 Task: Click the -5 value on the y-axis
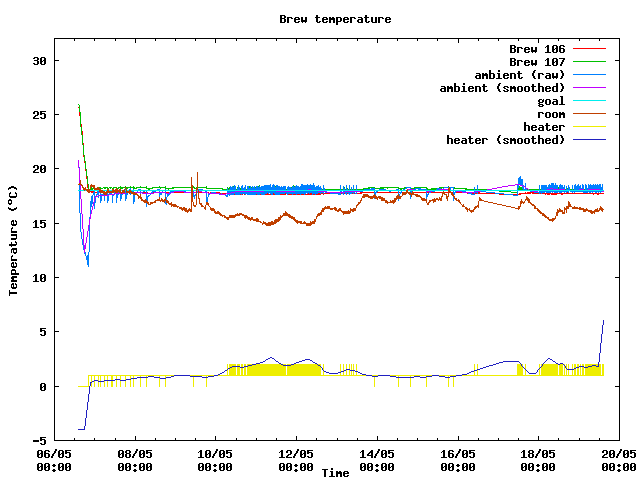pyautogui.click(x=40, y=441)
